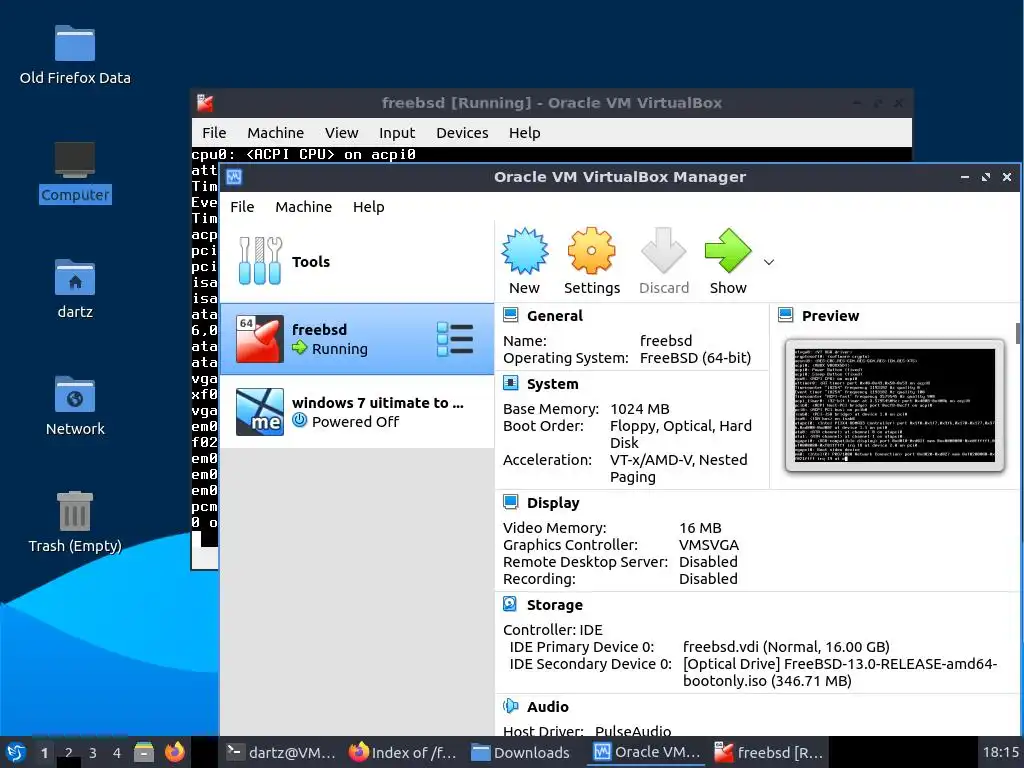
Task: Switch to the Index of Firefox taskbar entry
Action: [403, 752]
